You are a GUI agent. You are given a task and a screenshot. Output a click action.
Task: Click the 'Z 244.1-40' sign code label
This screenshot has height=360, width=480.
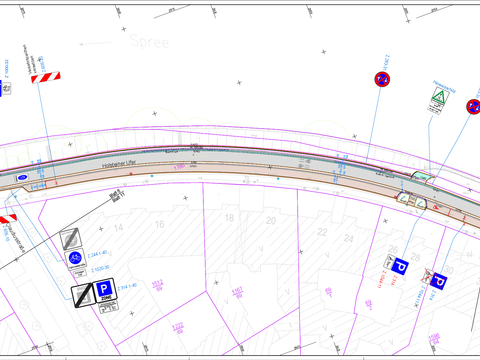pyautogui.click(x=98, y=254)
